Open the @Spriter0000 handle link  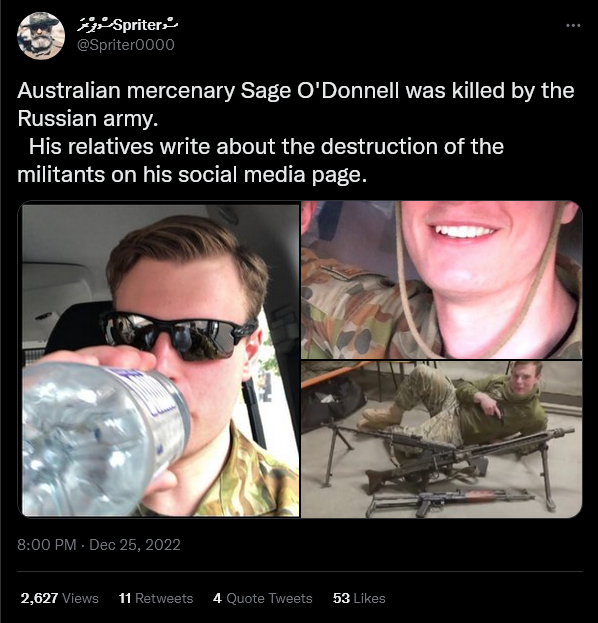tap(126, 44)
